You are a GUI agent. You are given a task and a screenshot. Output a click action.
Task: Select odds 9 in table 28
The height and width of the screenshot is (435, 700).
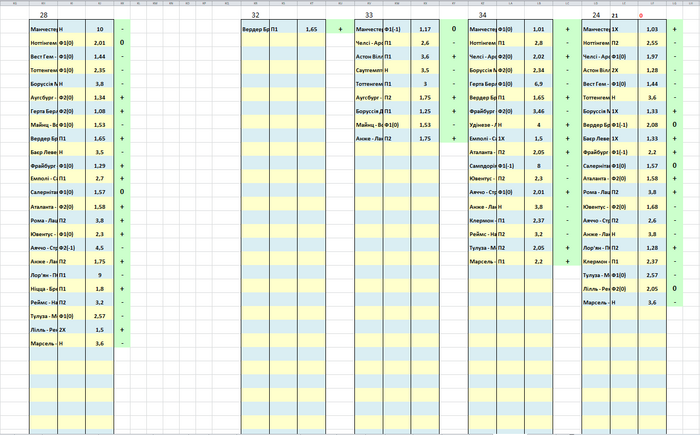100,275
